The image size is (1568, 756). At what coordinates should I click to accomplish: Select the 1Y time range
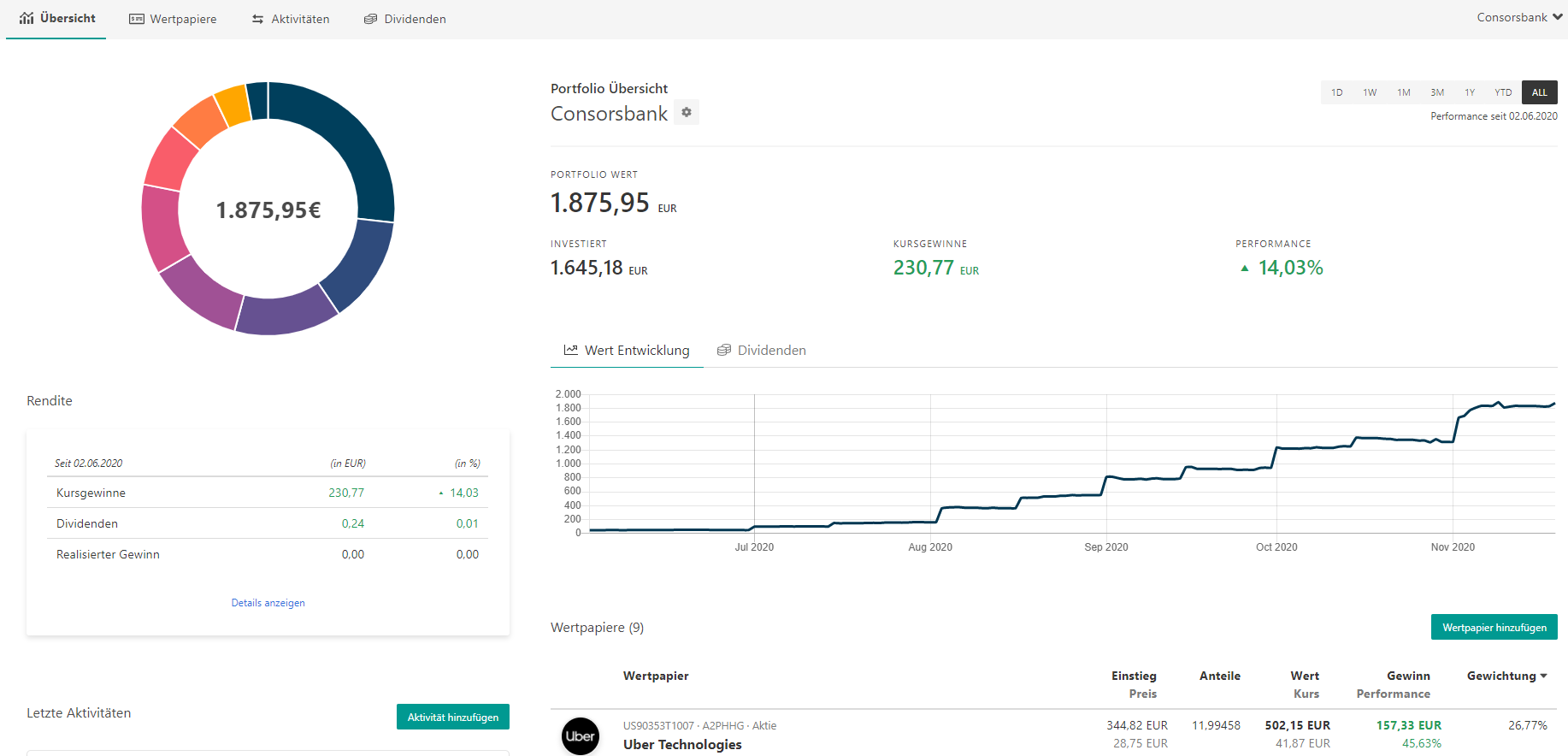(1470, 92)
